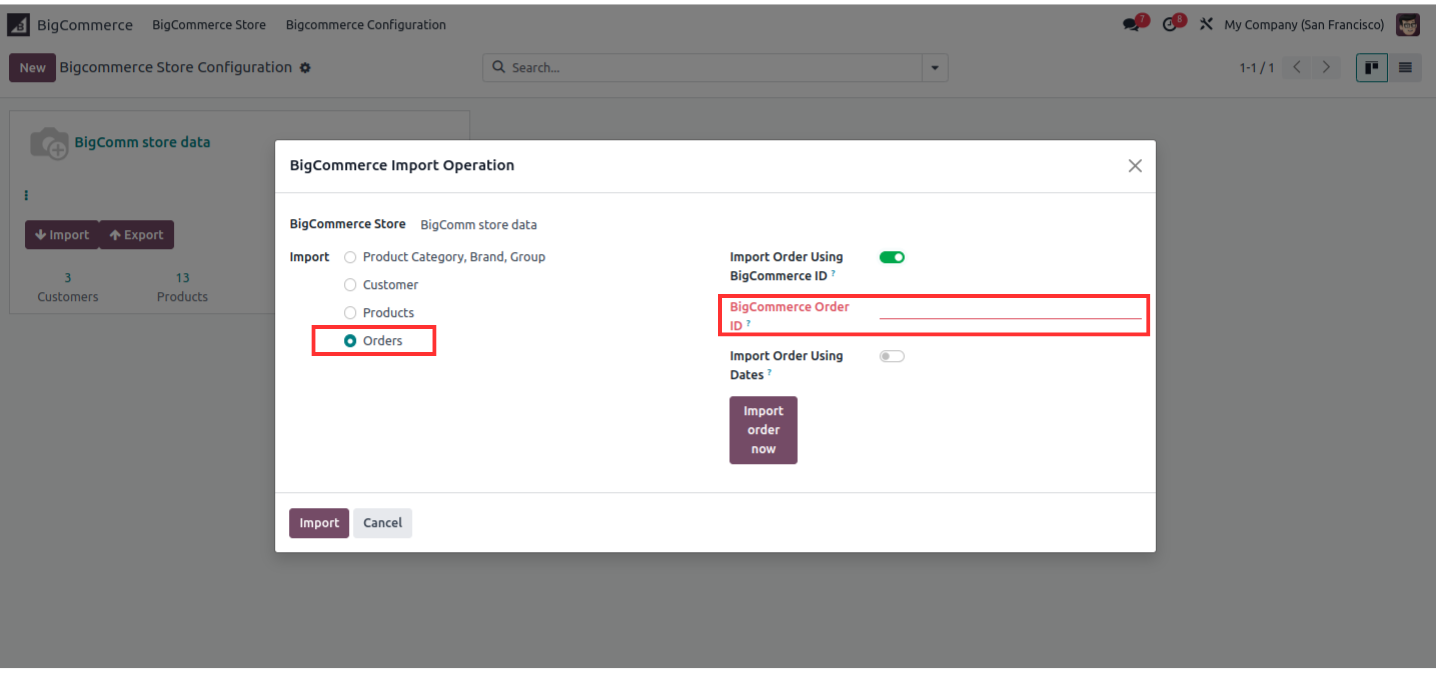
Task: Switch to list view
Action: [x=1405, y=68]
